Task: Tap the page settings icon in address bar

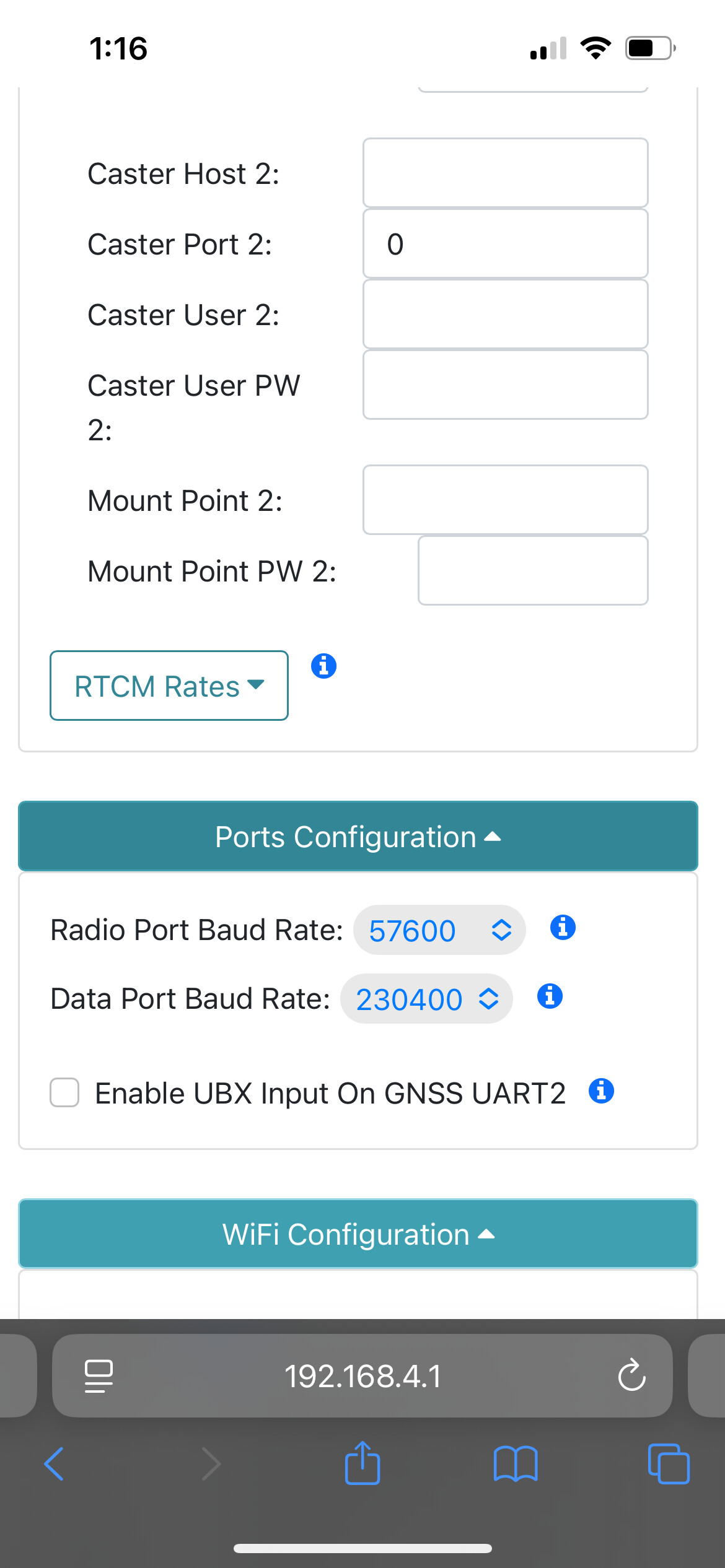Action: [x=99, y=1376]
